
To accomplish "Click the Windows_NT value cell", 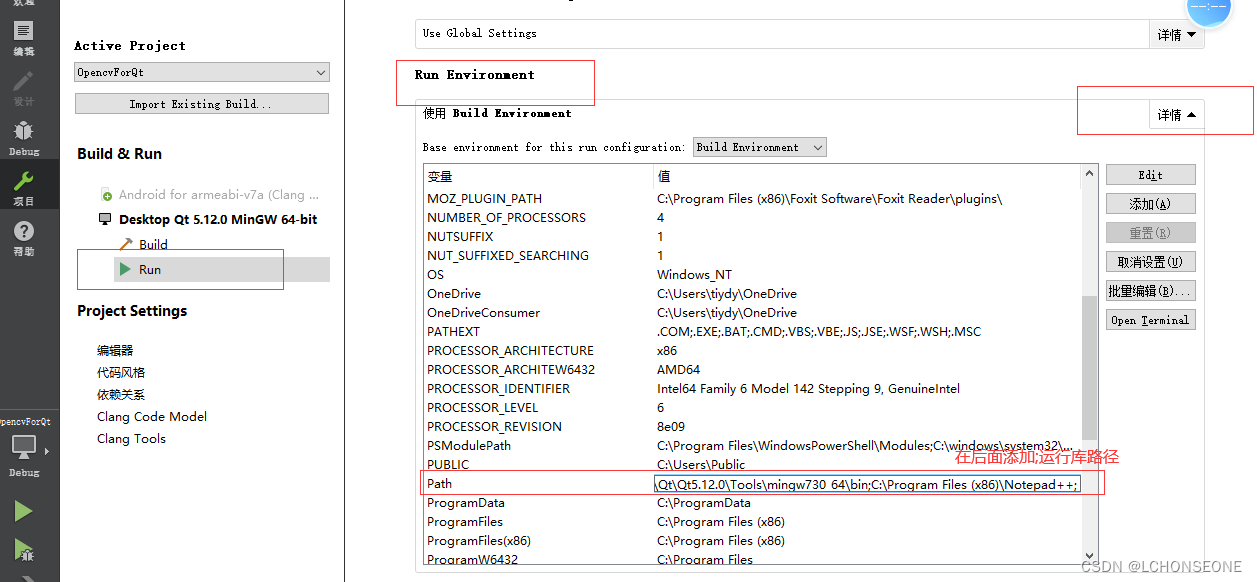I will tap(694, 275).
